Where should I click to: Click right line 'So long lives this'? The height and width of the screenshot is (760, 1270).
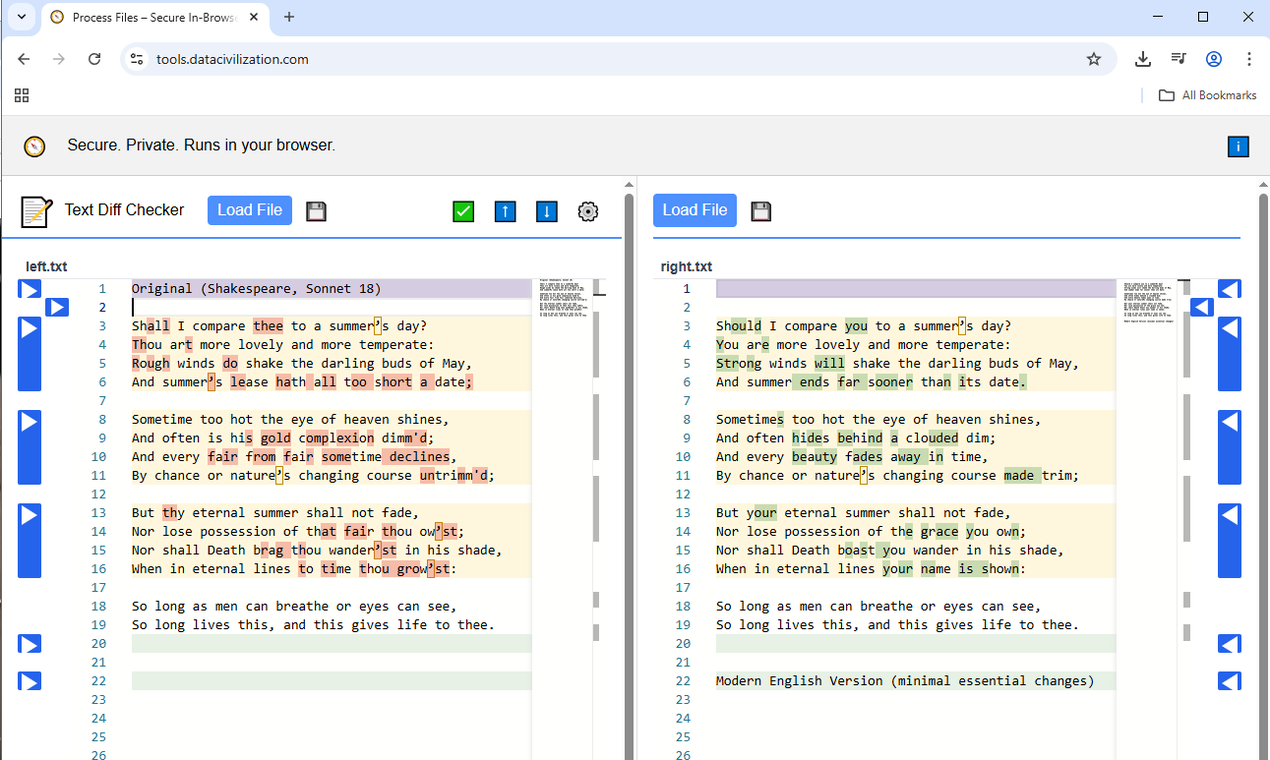897,624
